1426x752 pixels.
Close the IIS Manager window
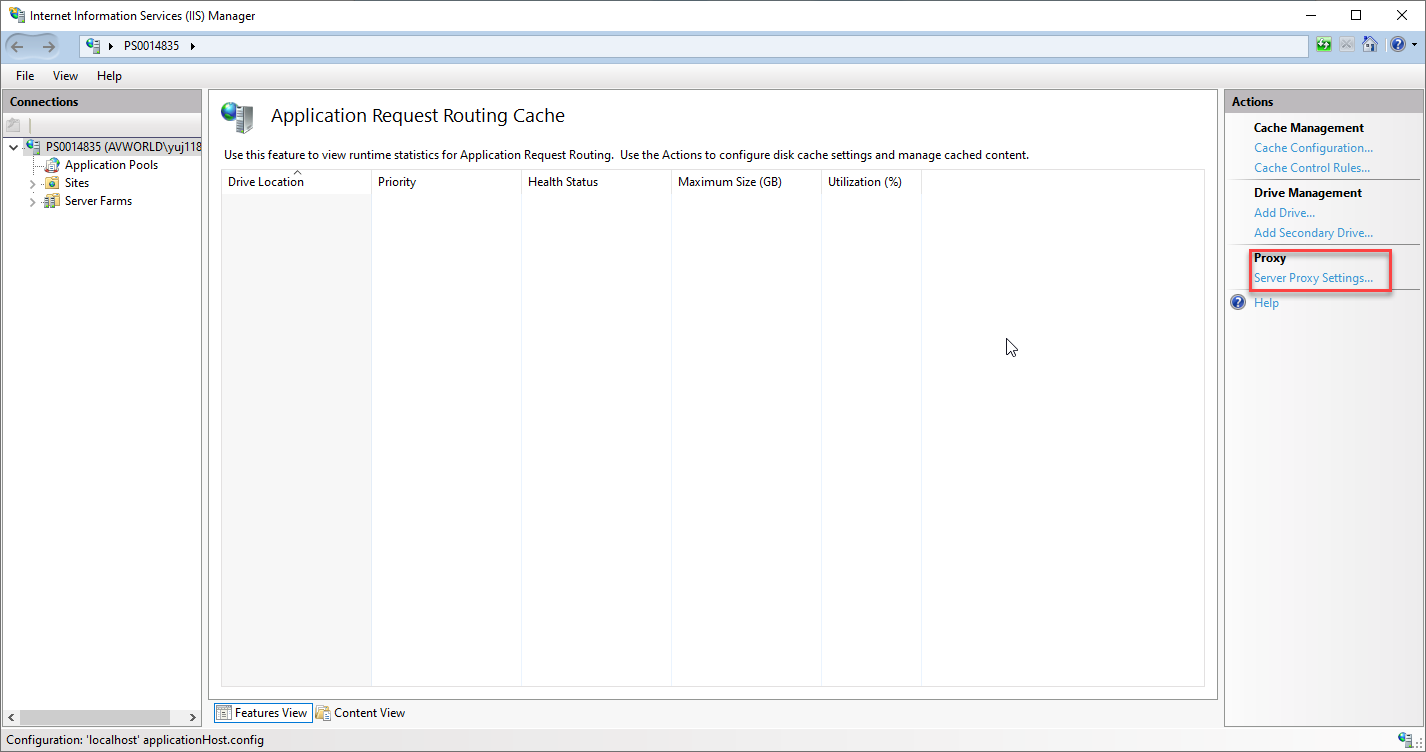coord(1402,15)
